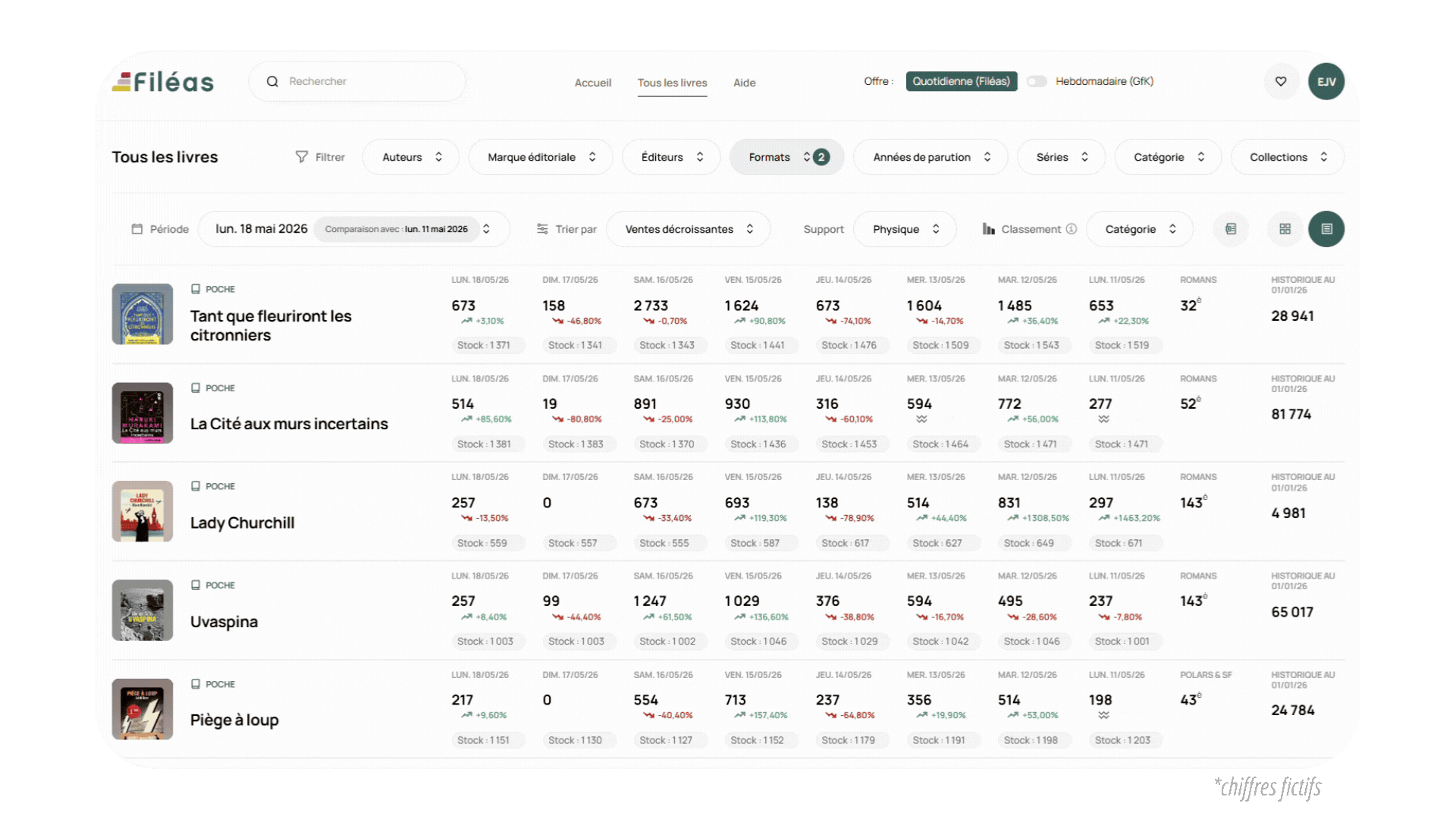1456x819 pixels.
Task: Click the Période calendar icon
Action: [137, 229]
